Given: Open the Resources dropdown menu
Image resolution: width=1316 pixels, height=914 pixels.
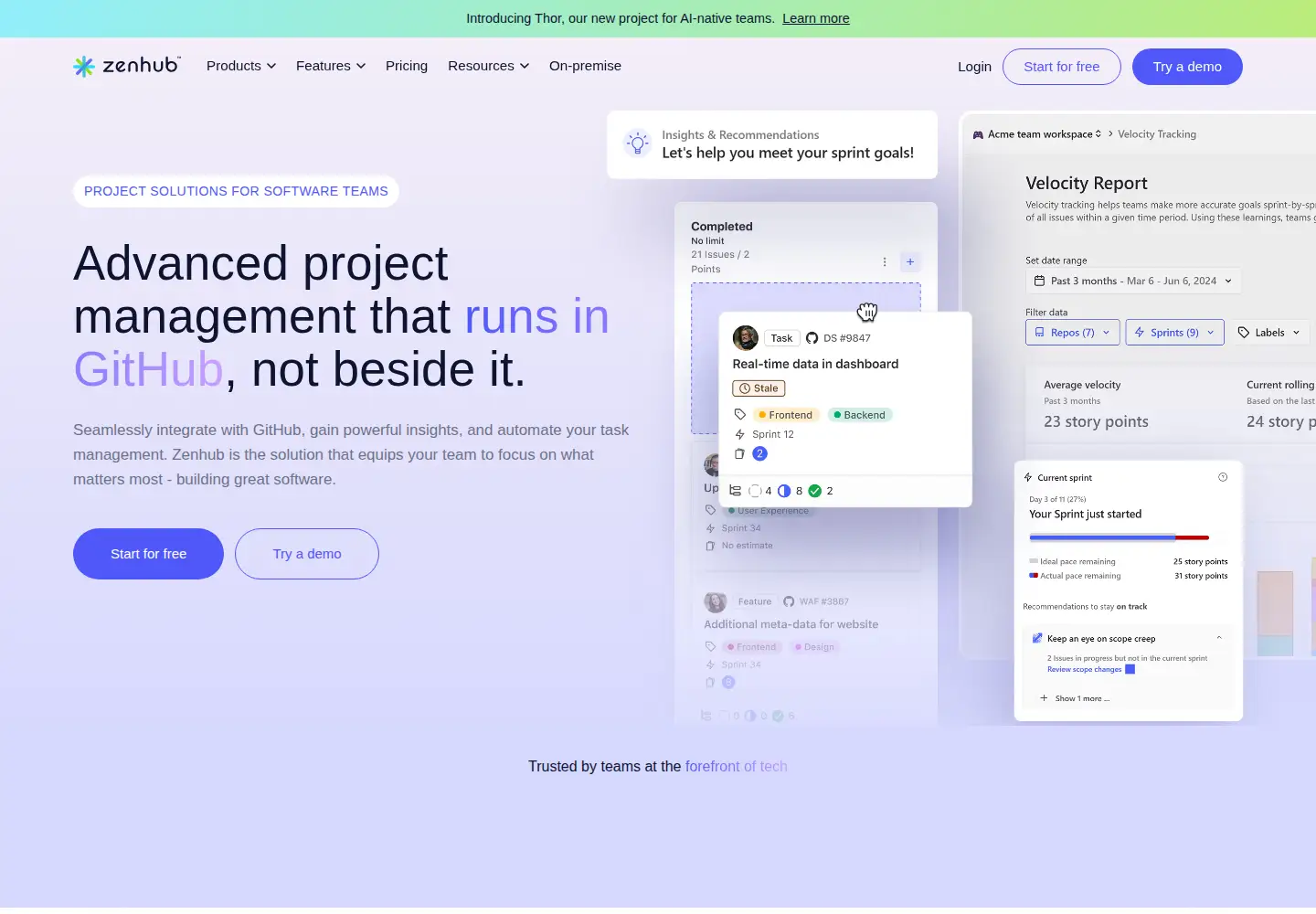Looking at the screenshot, I should [x=488, y=66].
